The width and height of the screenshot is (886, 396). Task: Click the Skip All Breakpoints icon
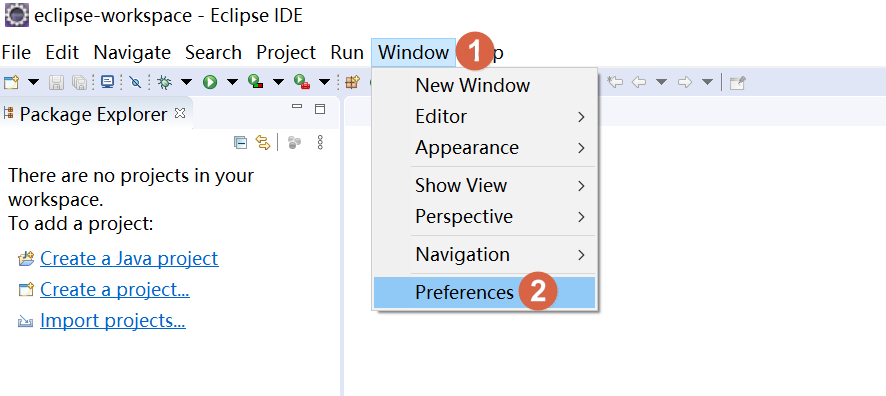point(135,82)
